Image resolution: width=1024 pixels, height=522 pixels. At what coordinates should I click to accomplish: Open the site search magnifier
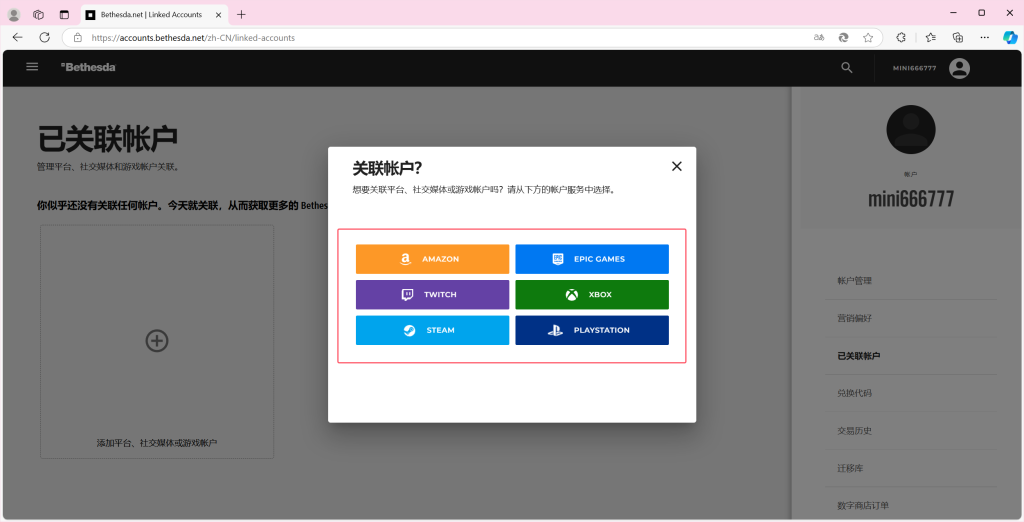click(x=847, y=67)
